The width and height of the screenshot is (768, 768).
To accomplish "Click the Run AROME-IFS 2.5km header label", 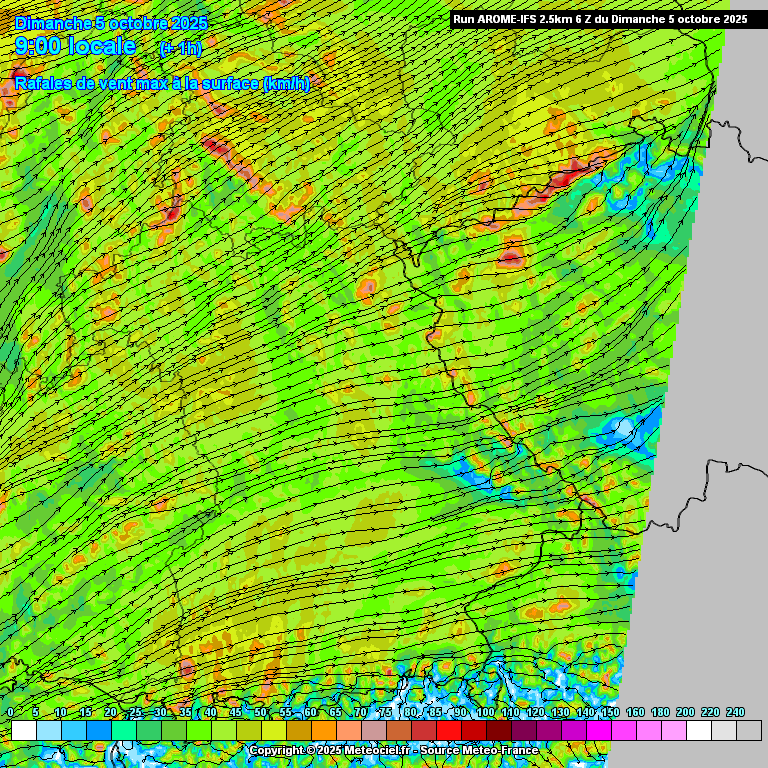I will 600,19.
